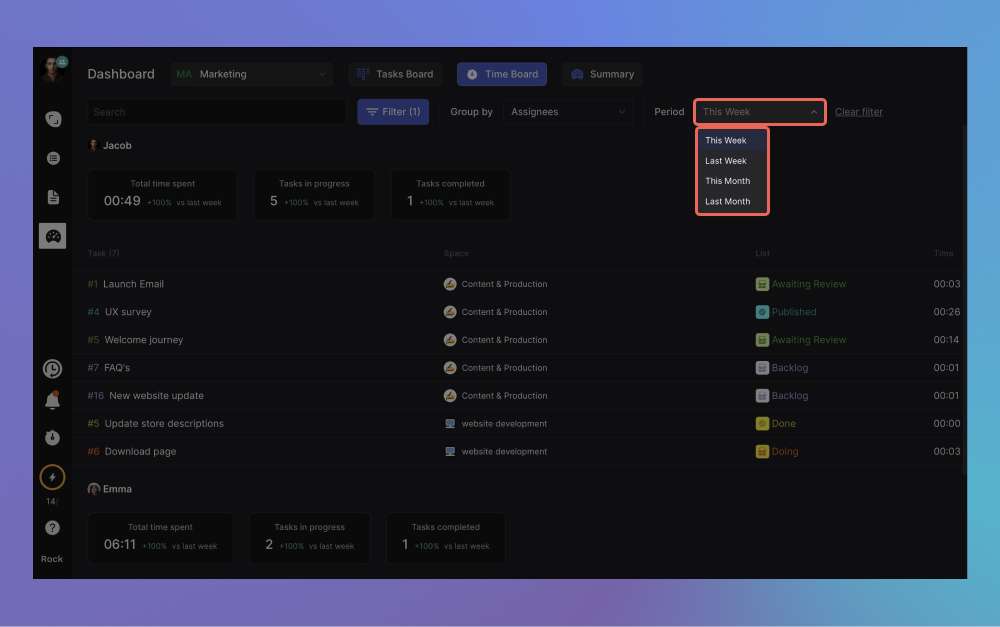
Task: Switch to the Tasks Board tab
Action: (x=395, y=74)
